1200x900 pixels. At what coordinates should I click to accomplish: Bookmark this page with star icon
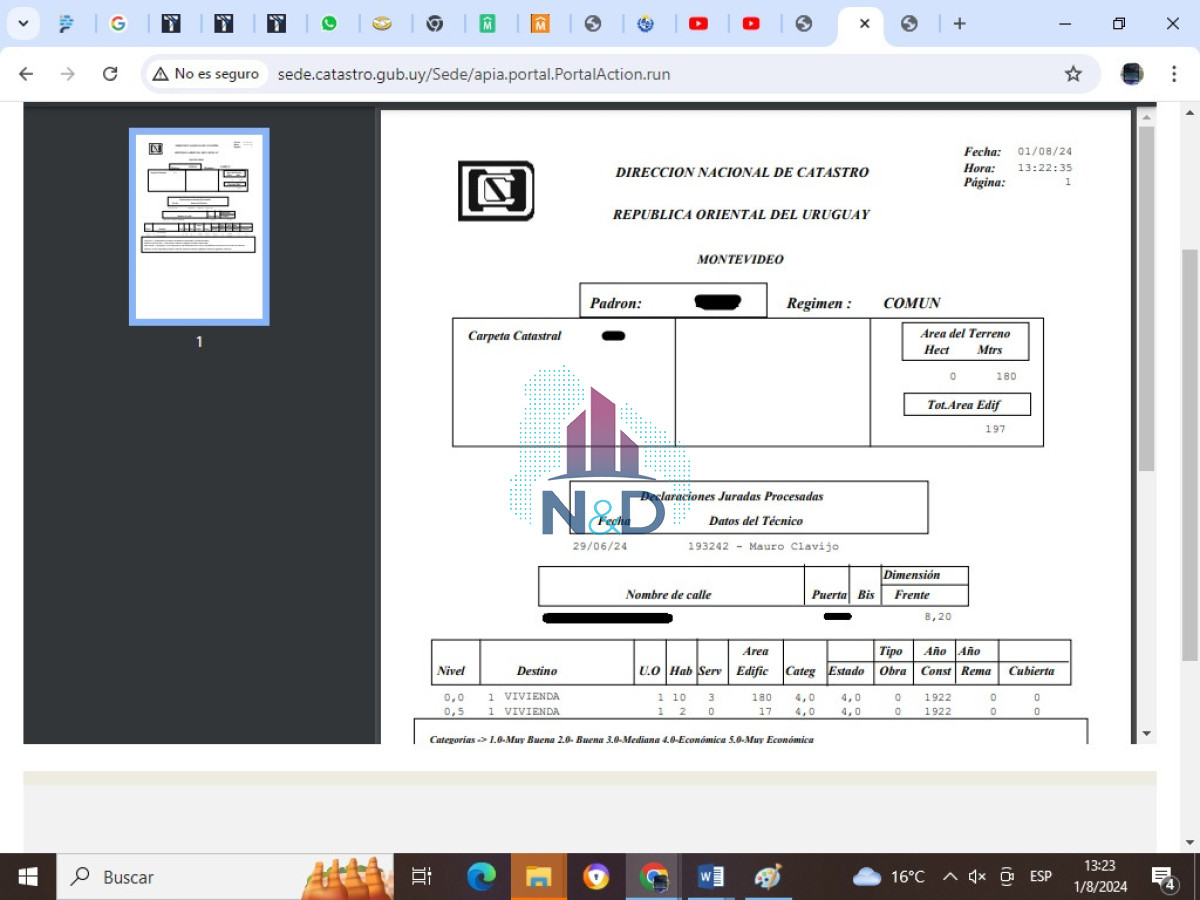coord(1073,74)
